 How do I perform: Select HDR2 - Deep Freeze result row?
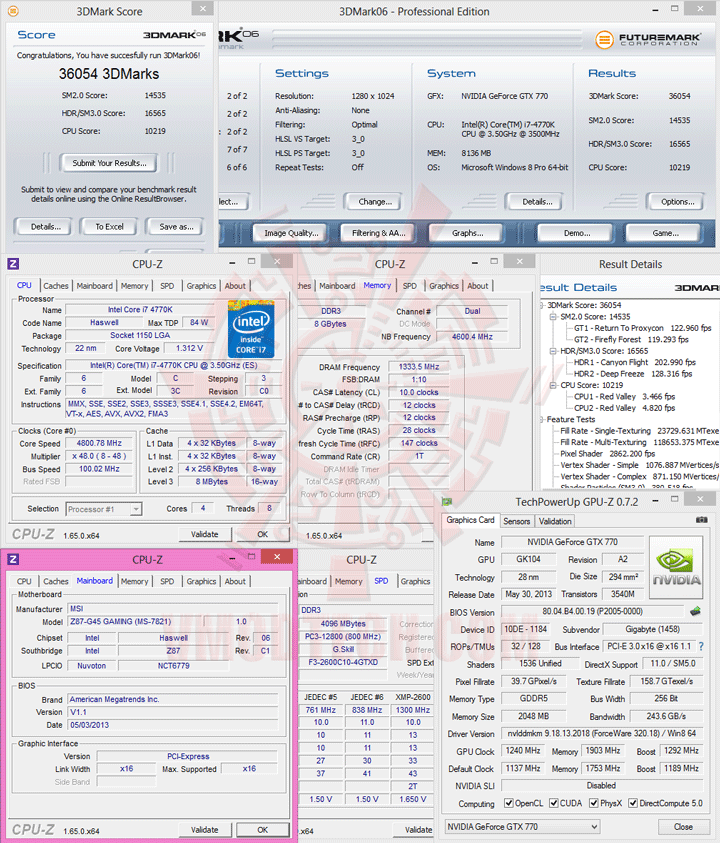[x=632, y=374]
